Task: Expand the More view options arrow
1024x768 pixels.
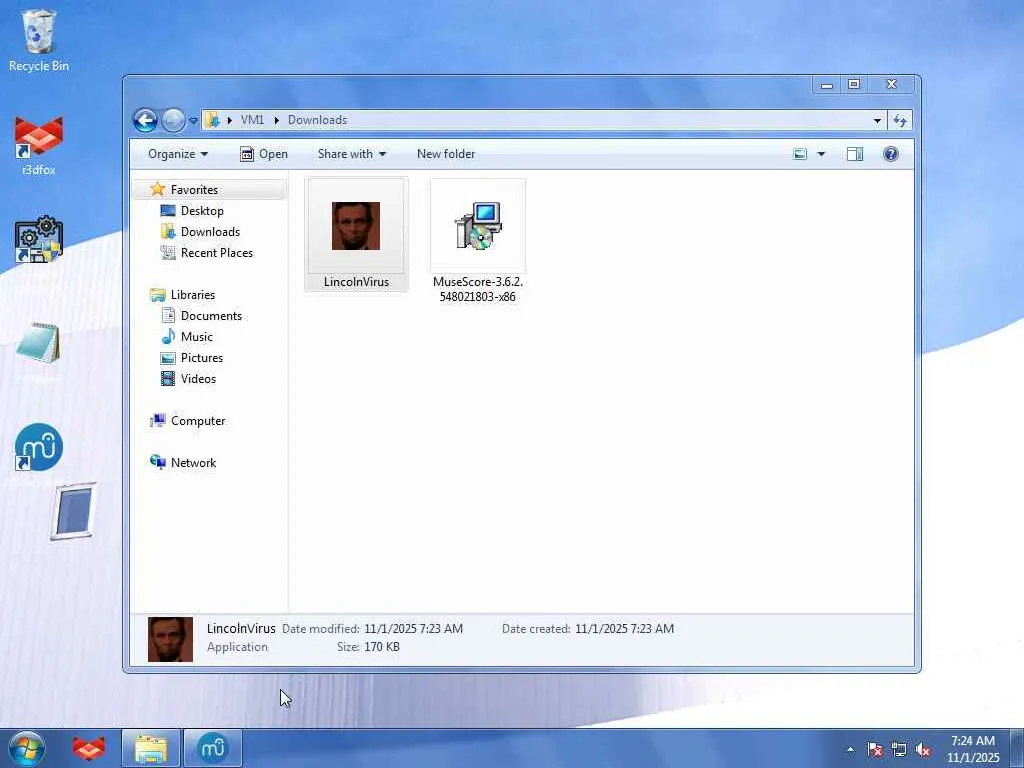Action: (x=821, y=154)
